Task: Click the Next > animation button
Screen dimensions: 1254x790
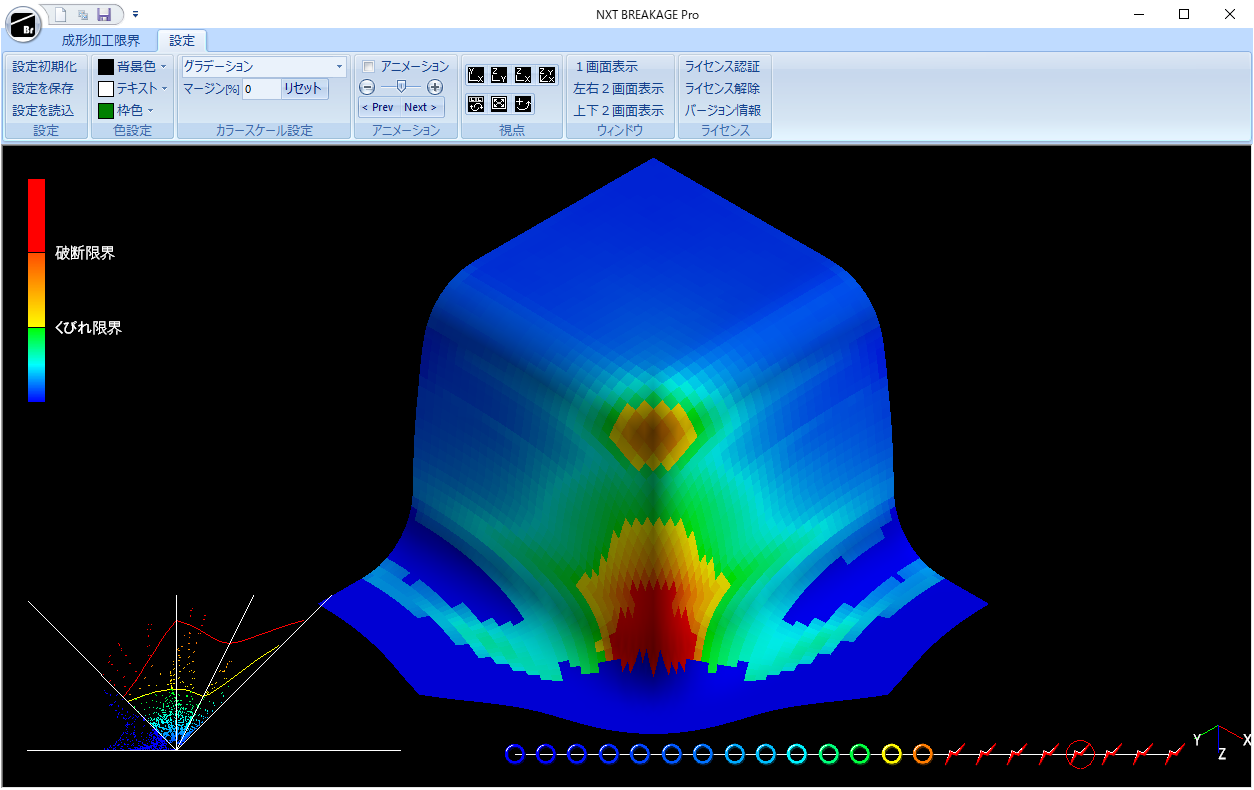Action: [x=421, y=108]
